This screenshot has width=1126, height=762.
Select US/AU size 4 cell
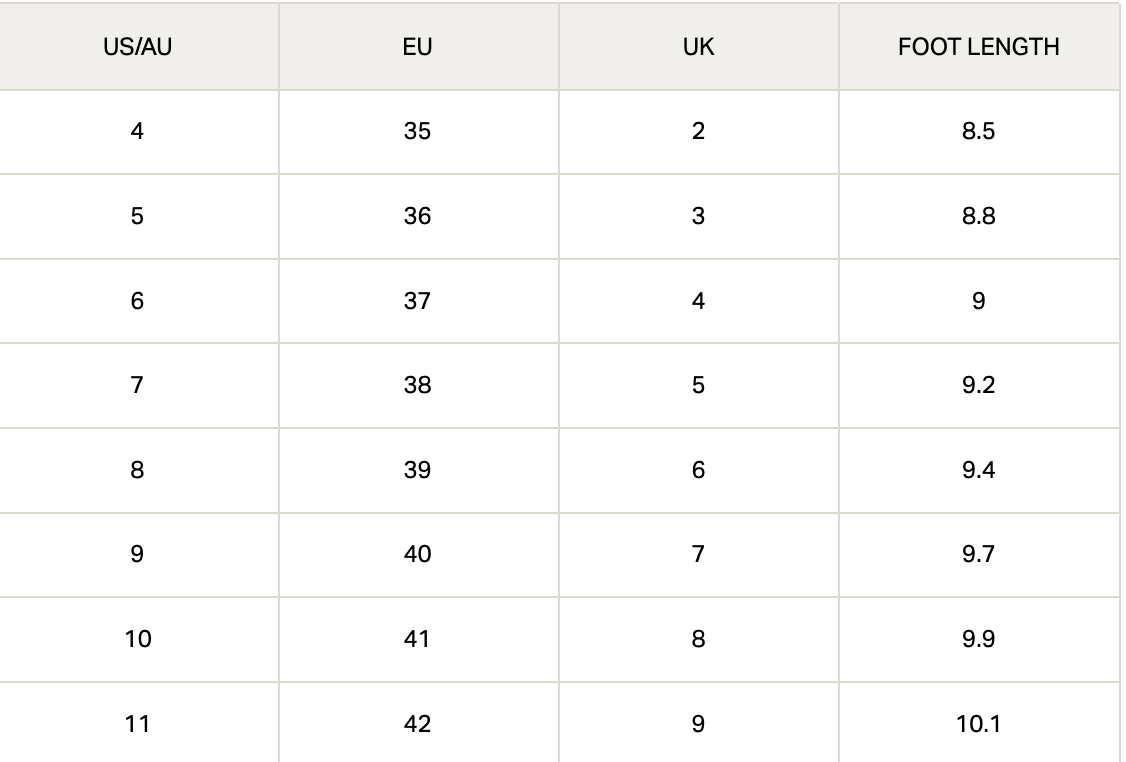point(138,132)
